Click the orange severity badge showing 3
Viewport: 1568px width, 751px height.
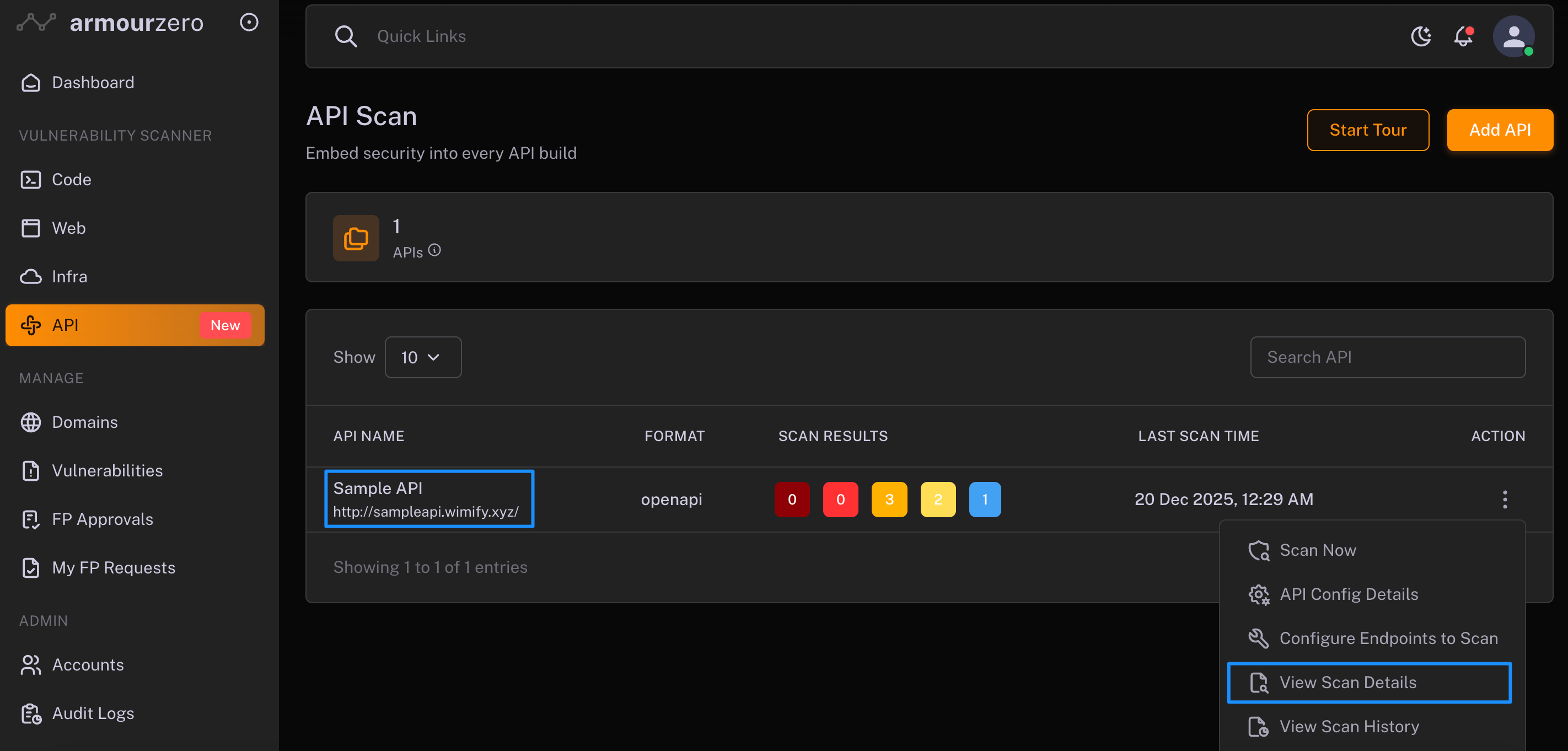click(889, 499)
